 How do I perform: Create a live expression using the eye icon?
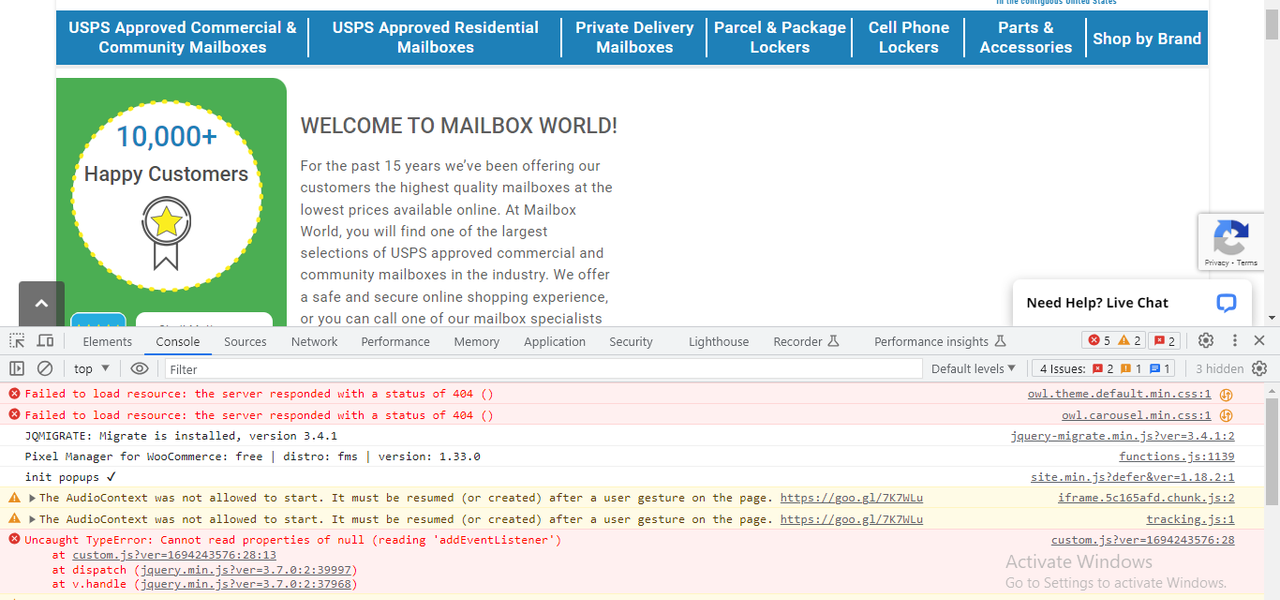coord(139,369)
